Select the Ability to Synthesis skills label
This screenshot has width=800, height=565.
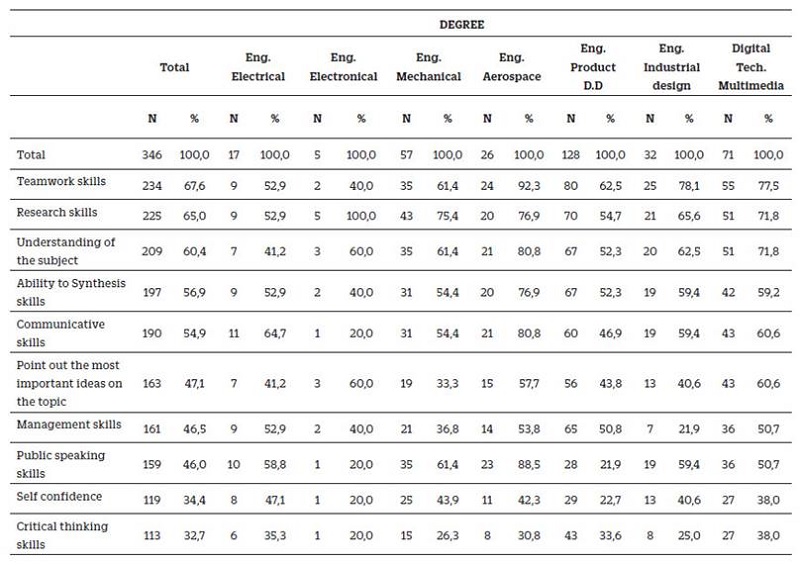(x=71, y=289)
